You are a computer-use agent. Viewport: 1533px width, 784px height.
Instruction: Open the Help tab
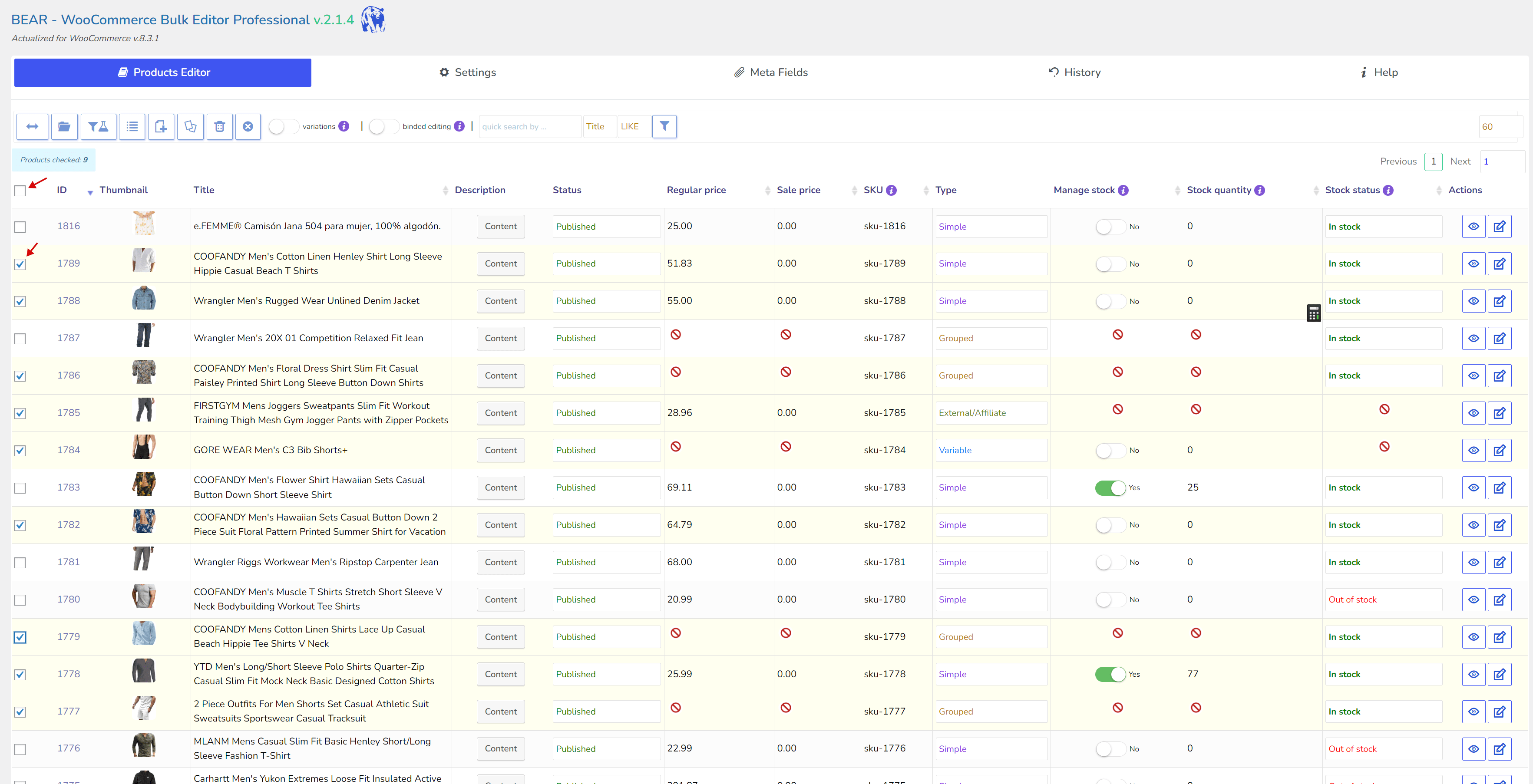tap(1379, 72)
